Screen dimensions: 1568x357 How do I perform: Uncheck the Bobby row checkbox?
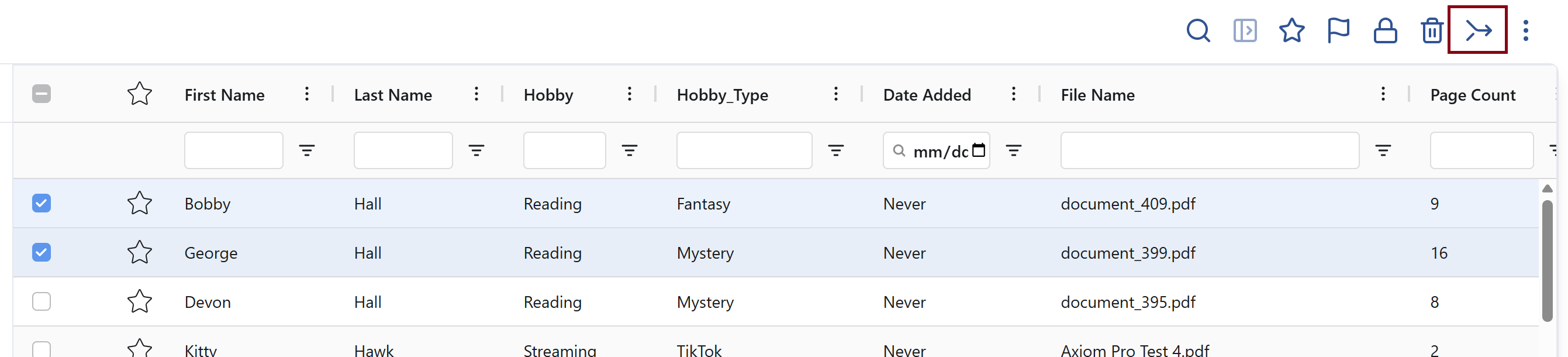(42, 203)
